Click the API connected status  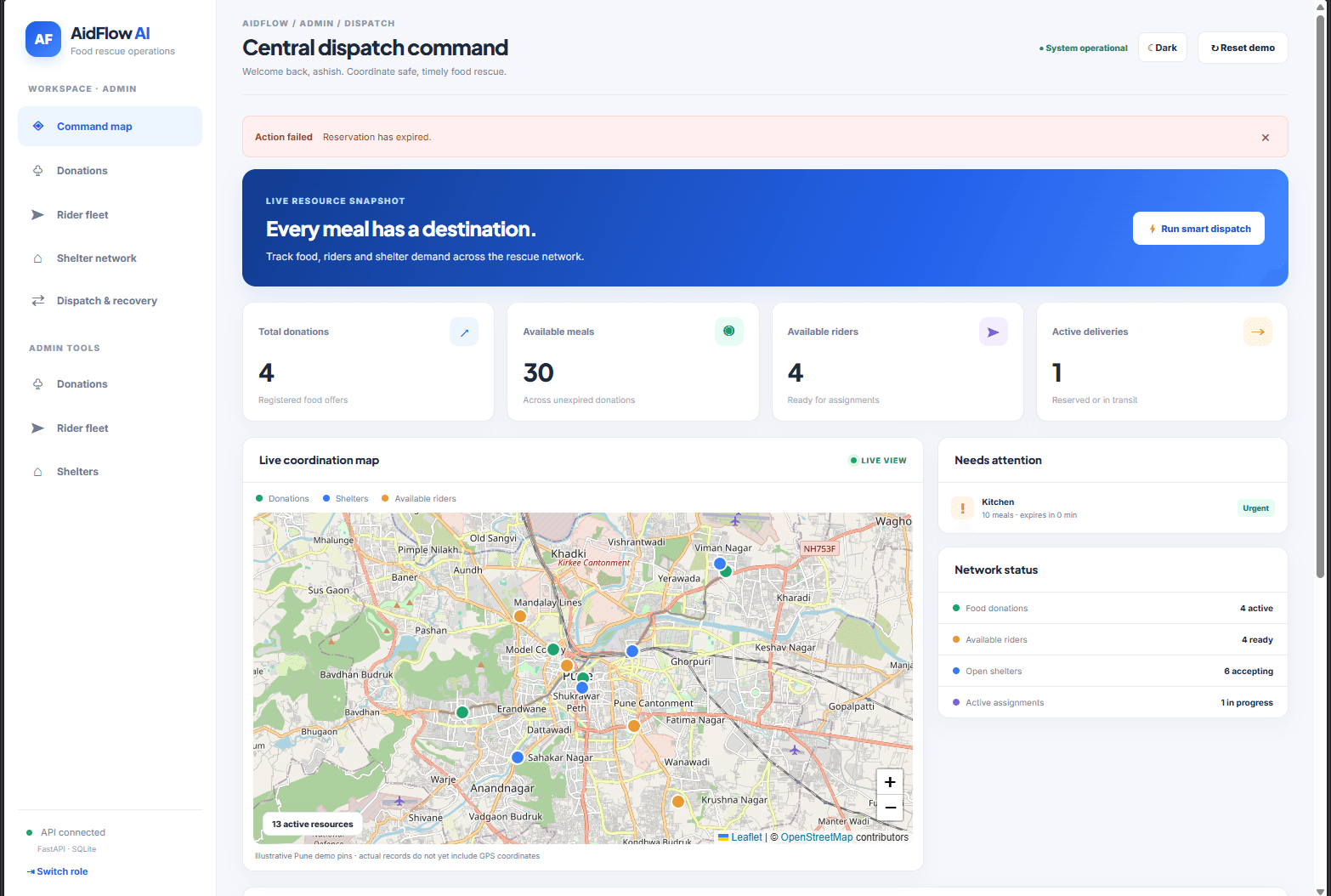pos(66,833)
